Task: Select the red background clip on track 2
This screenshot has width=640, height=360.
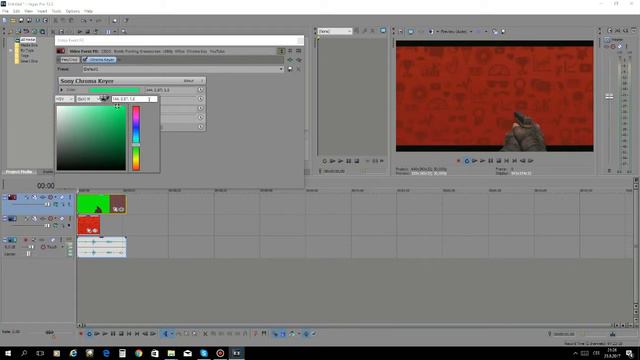Action: click(89, 225)
